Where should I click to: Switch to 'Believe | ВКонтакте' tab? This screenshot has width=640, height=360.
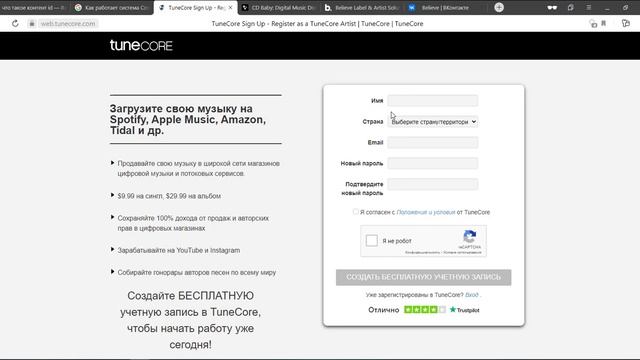[x=445, y=8]
